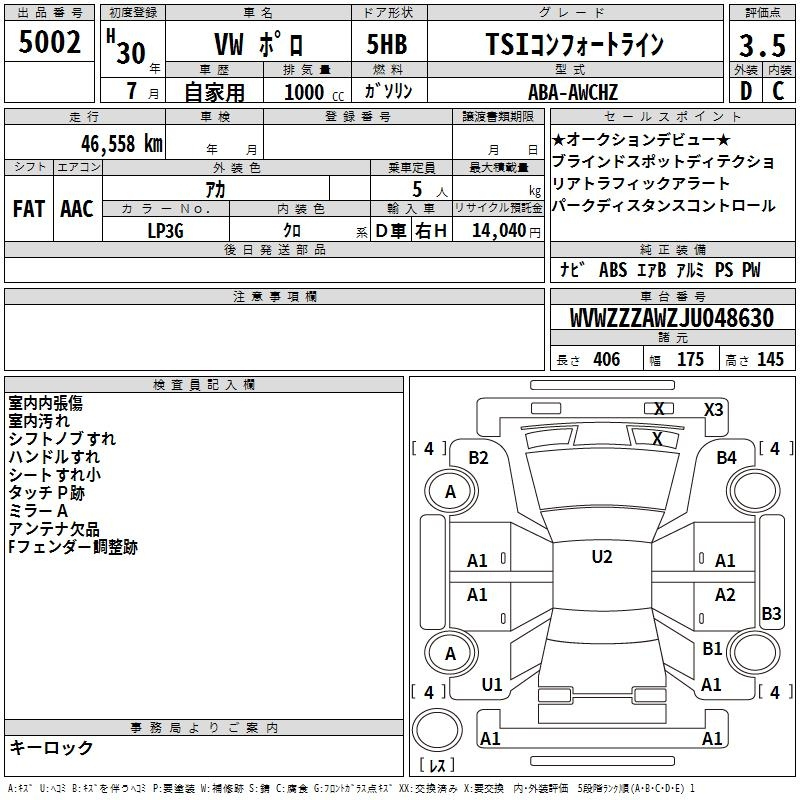Click equipment item ABS
Screen dimensions: 800x800
tap(613, 270)
